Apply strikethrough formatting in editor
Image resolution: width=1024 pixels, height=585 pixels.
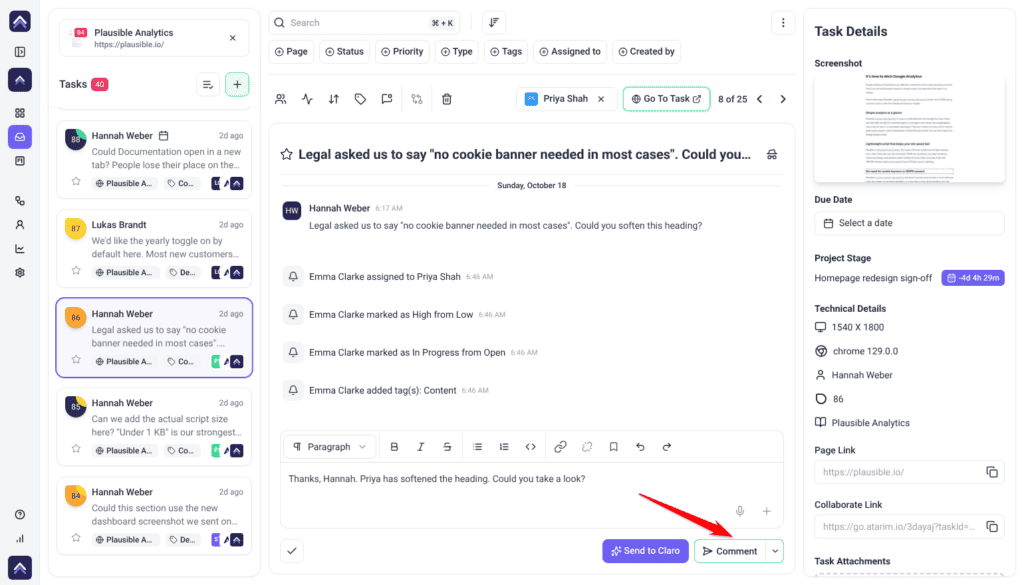click(x=447, y=447)
